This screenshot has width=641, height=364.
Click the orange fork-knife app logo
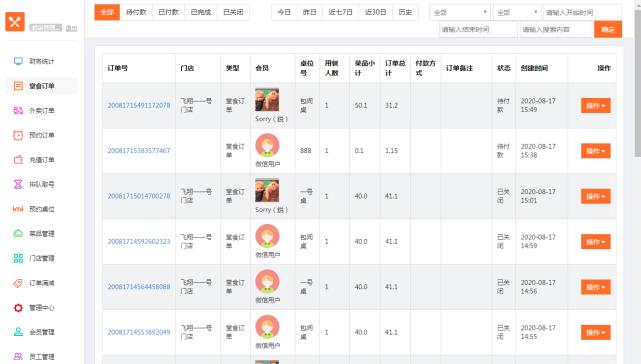pos(15,21)
